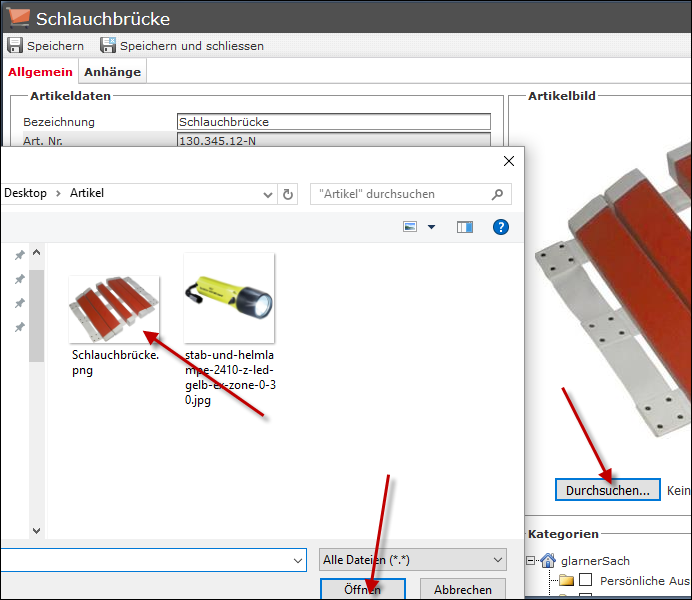The width and height of the screenshot is (692, 600).
Task: Expand the address bar path history dropdown
Action: [267, 194]
